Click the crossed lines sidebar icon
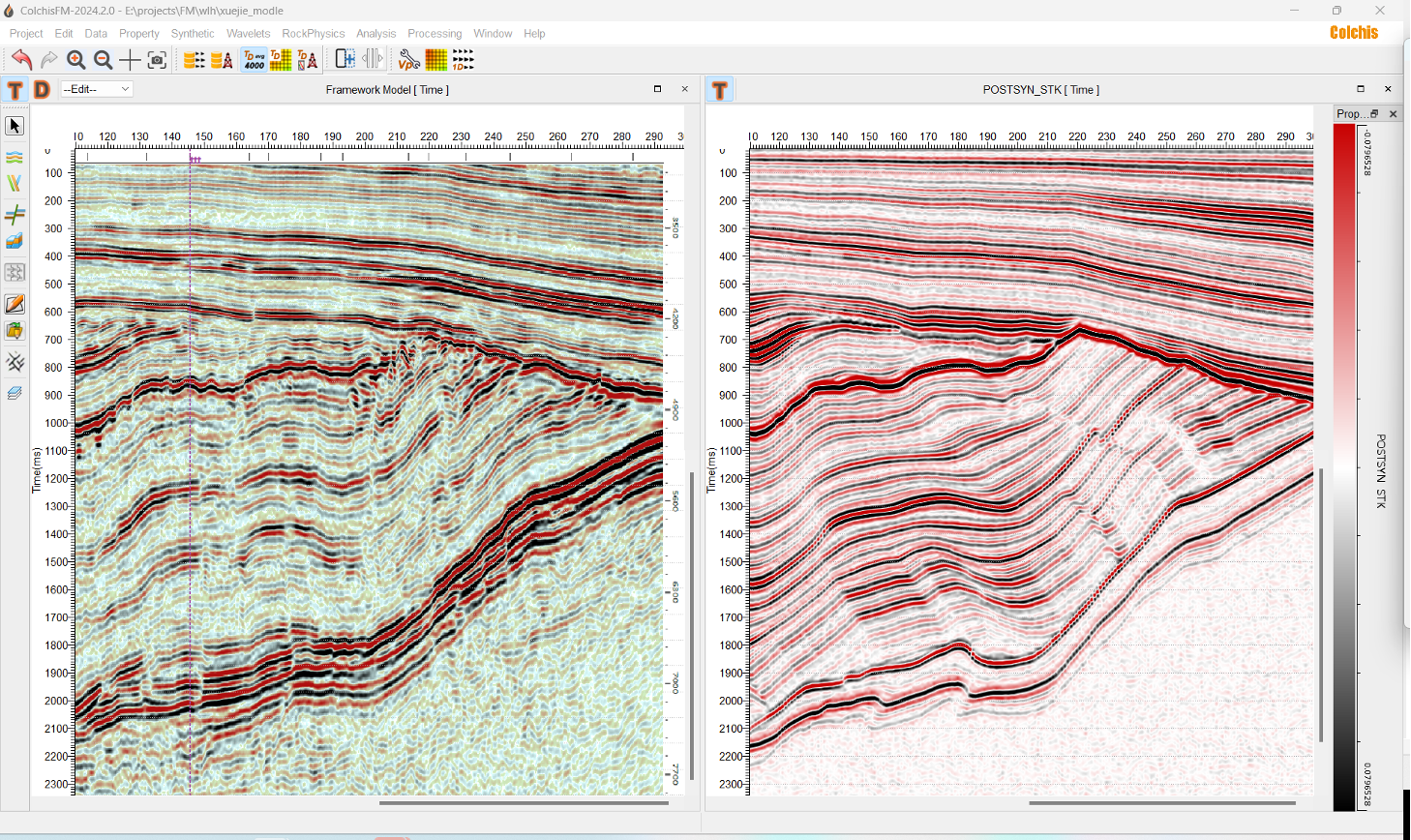 [15, 363]
